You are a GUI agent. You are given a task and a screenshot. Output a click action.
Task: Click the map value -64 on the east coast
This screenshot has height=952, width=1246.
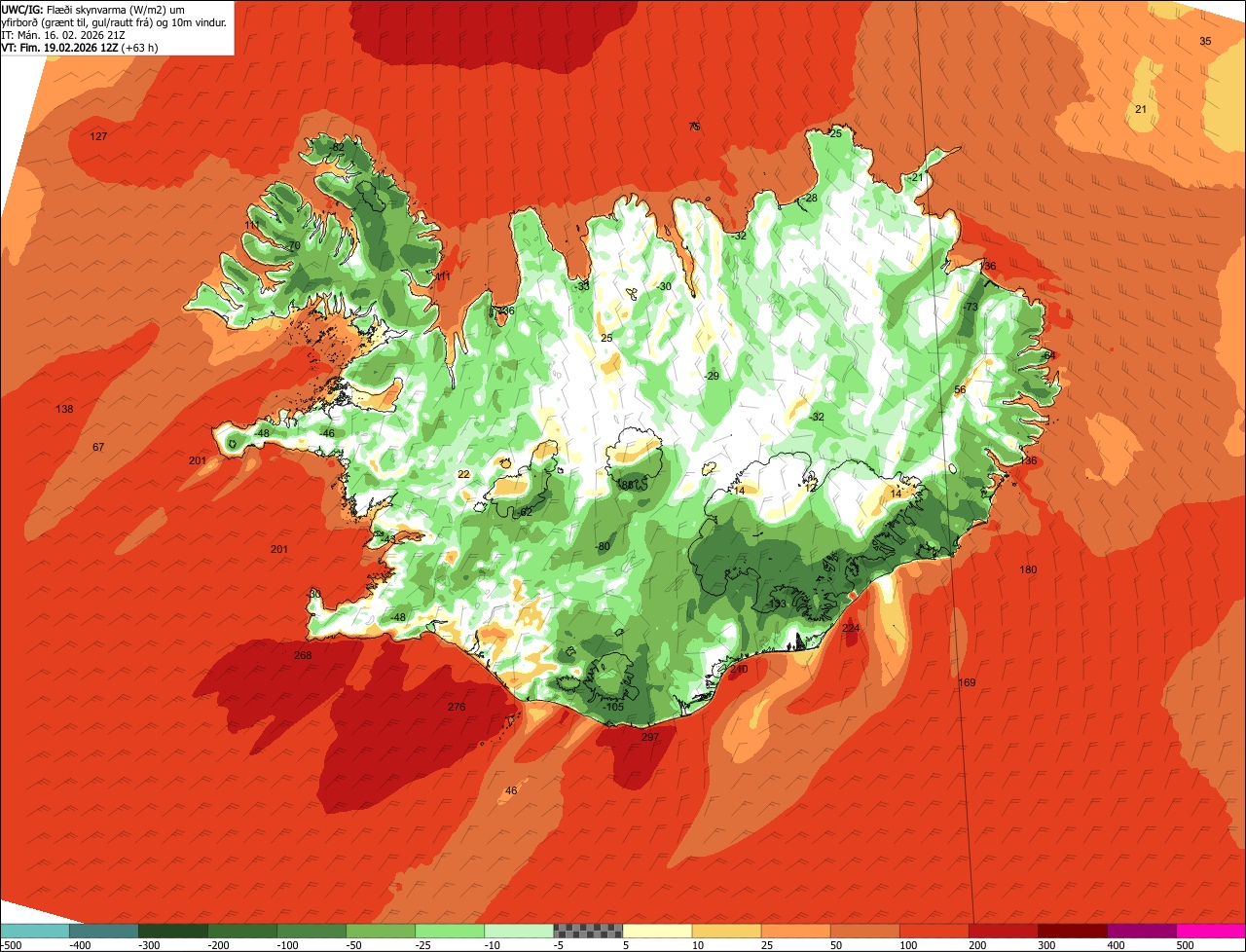1047,355
